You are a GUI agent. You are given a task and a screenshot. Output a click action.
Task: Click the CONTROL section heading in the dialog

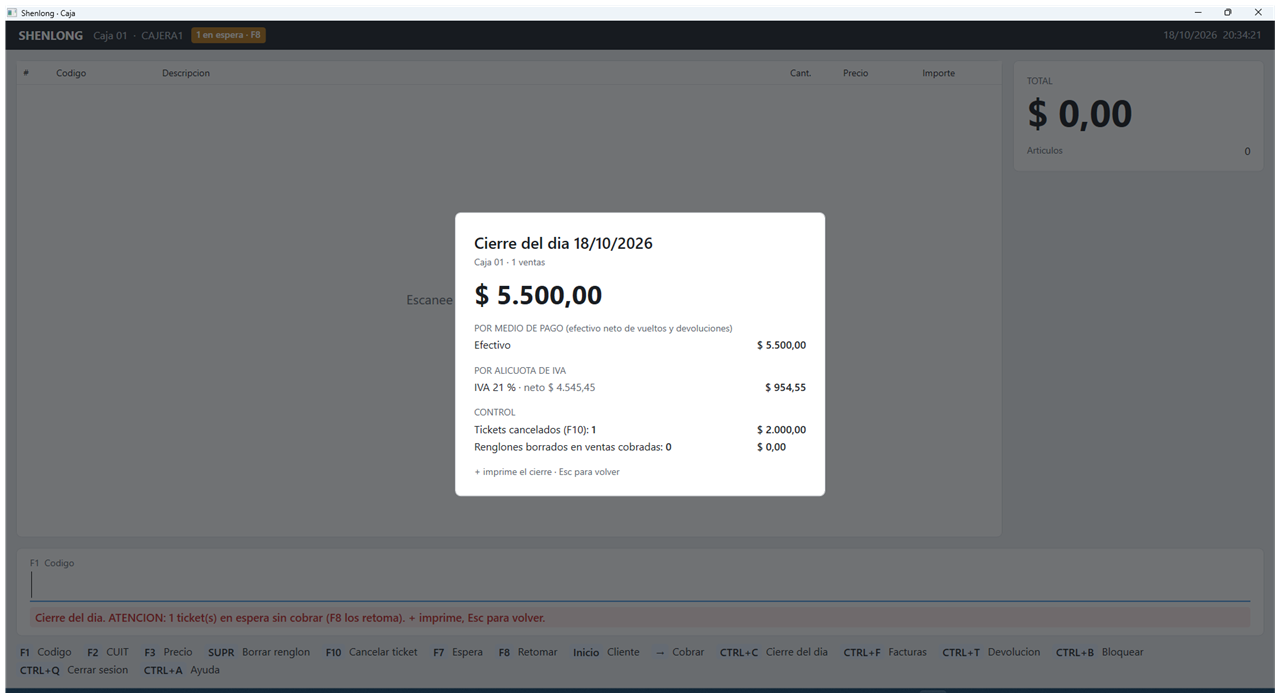495,412
